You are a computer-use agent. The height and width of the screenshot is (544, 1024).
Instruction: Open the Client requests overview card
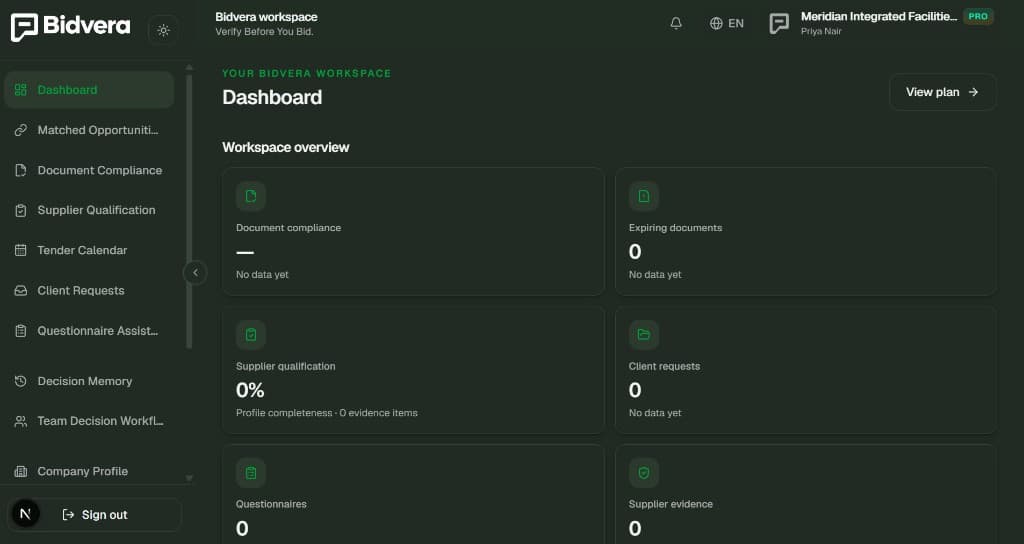coord(806,370)
